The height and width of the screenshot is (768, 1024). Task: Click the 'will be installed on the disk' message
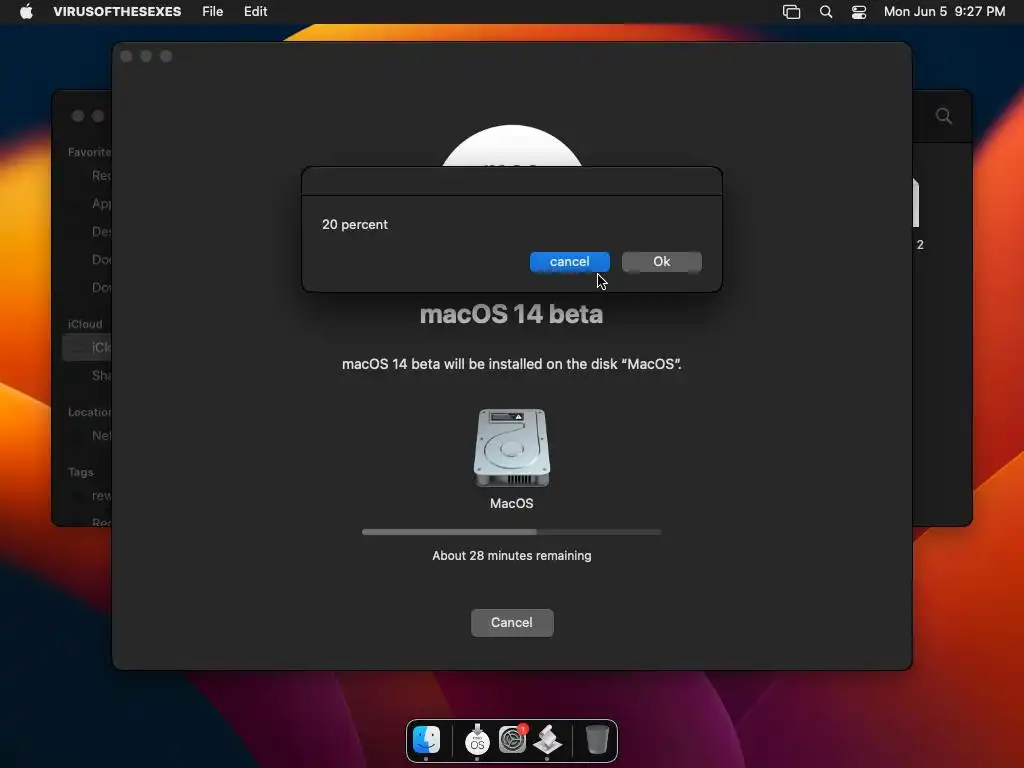point(511,364)
